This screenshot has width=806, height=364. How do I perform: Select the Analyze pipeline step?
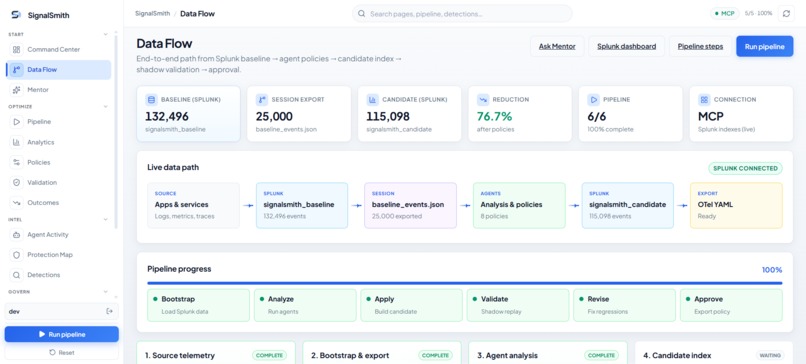(x=305, y=305)
